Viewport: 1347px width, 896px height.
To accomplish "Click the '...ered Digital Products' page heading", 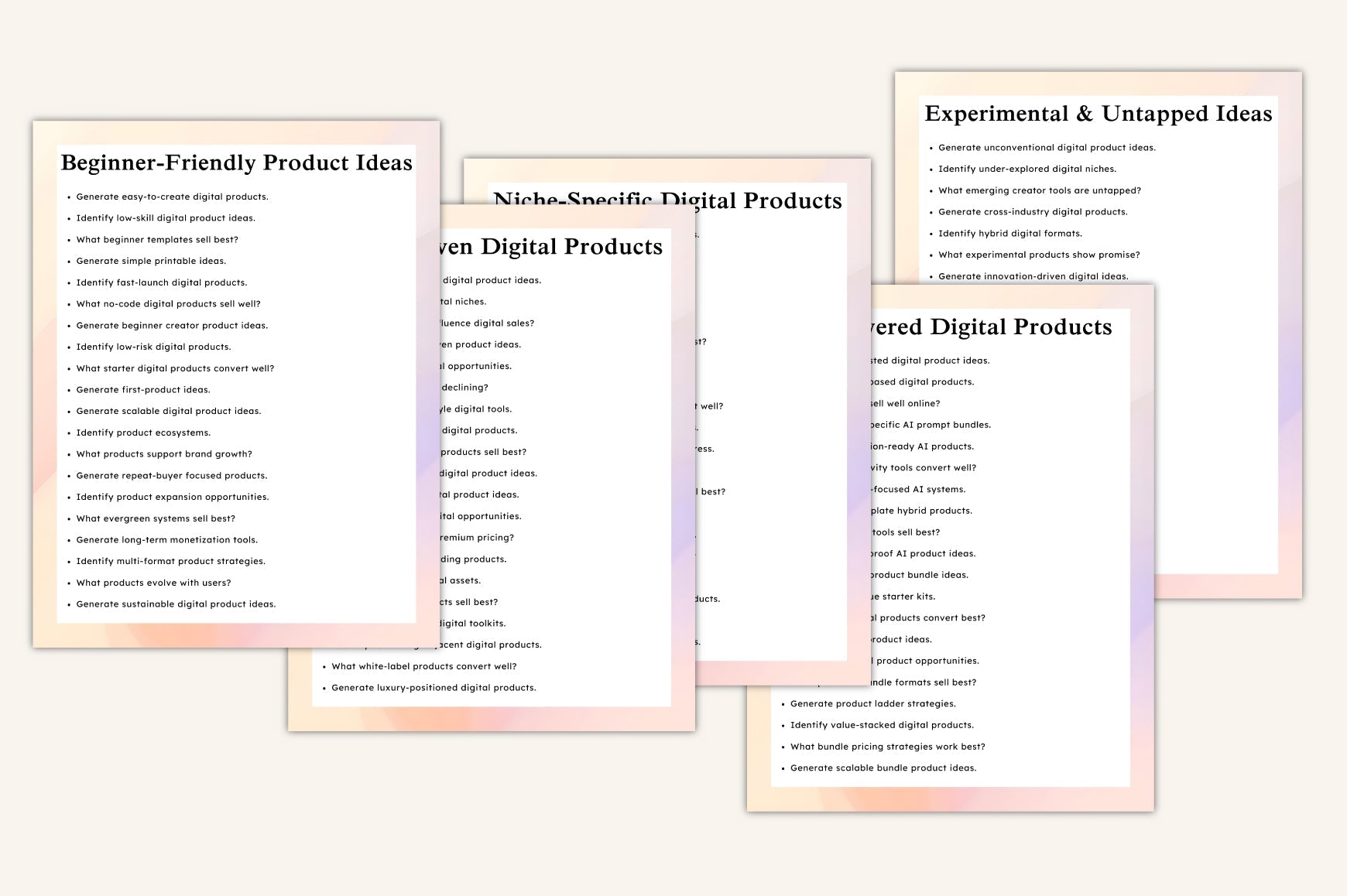I will click(992, 327).
